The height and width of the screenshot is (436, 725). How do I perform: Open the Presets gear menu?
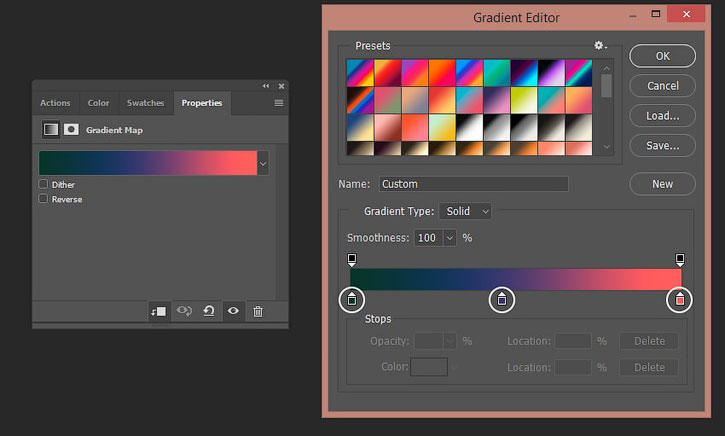click(x=600, y=45)
